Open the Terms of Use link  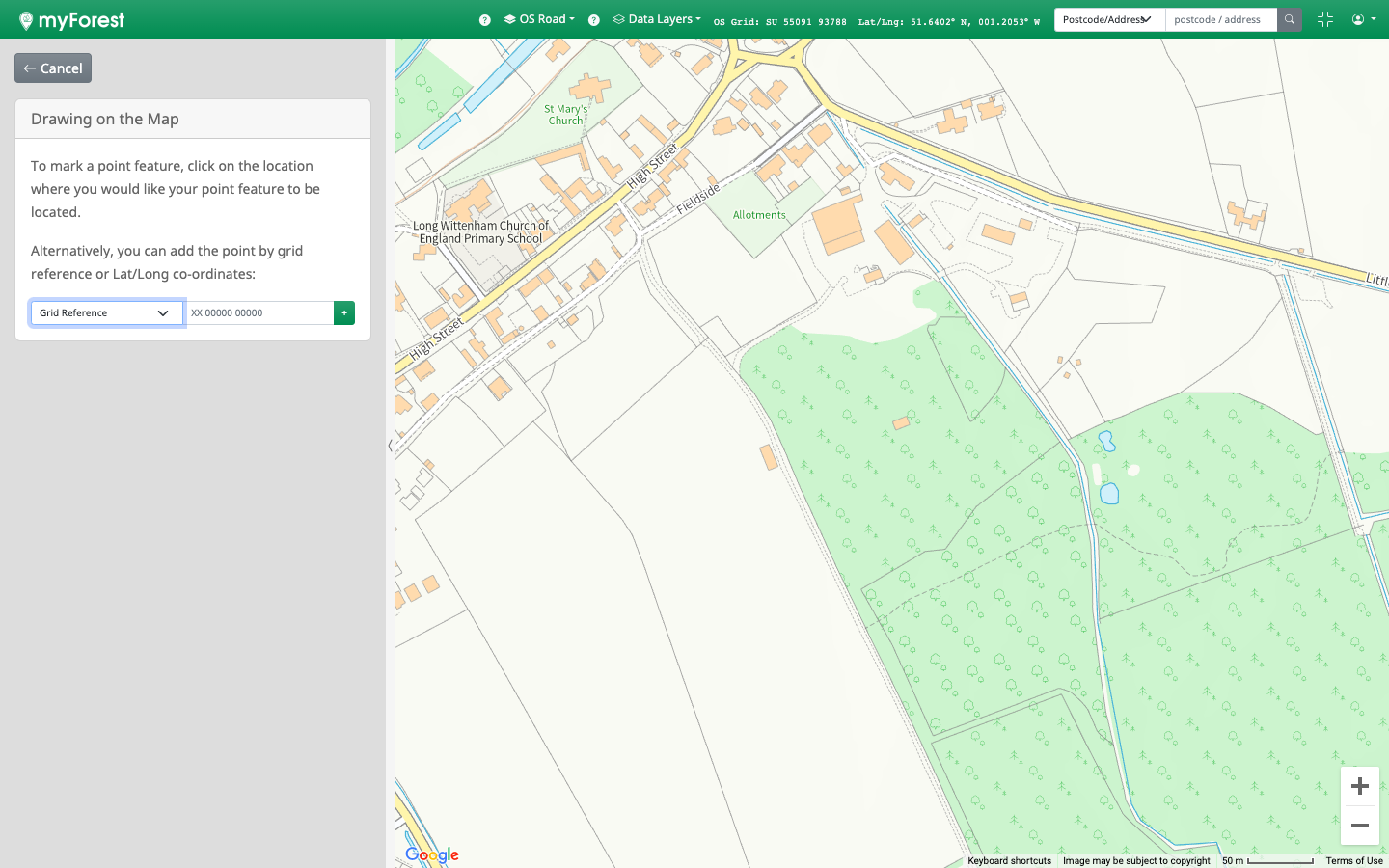pos(1353,861)
